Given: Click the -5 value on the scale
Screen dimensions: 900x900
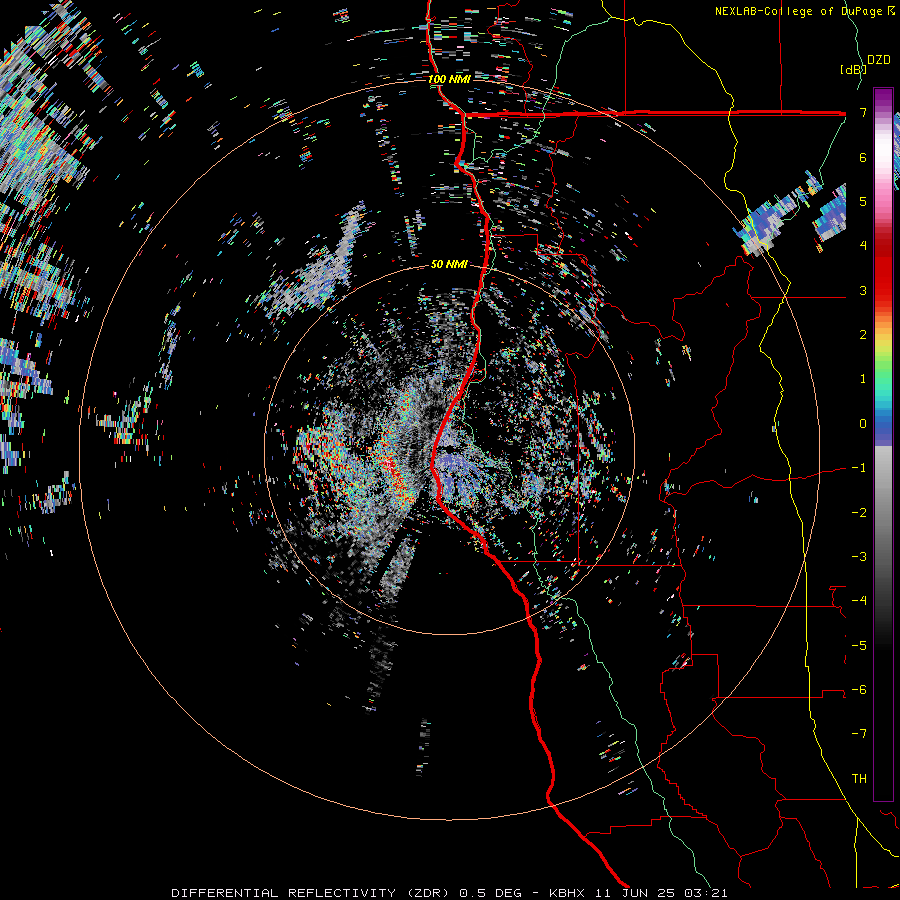Looking at the screenshot, I should pos(859,646).
